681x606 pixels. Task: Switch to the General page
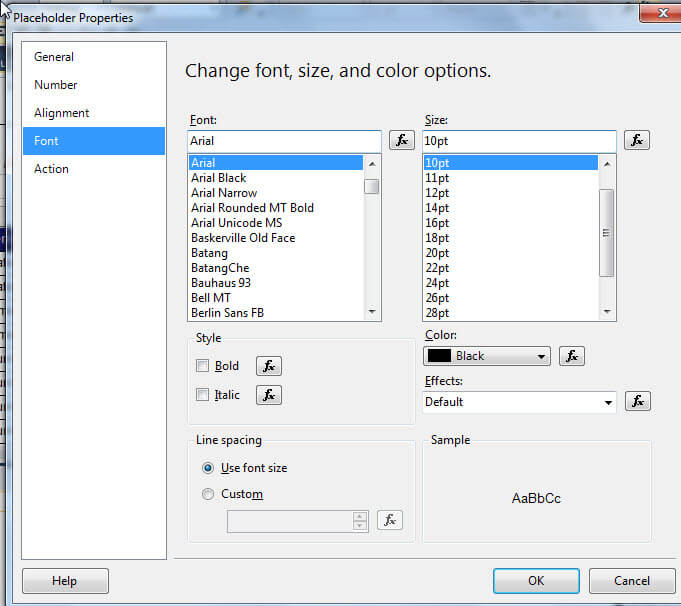click(54, 57)
